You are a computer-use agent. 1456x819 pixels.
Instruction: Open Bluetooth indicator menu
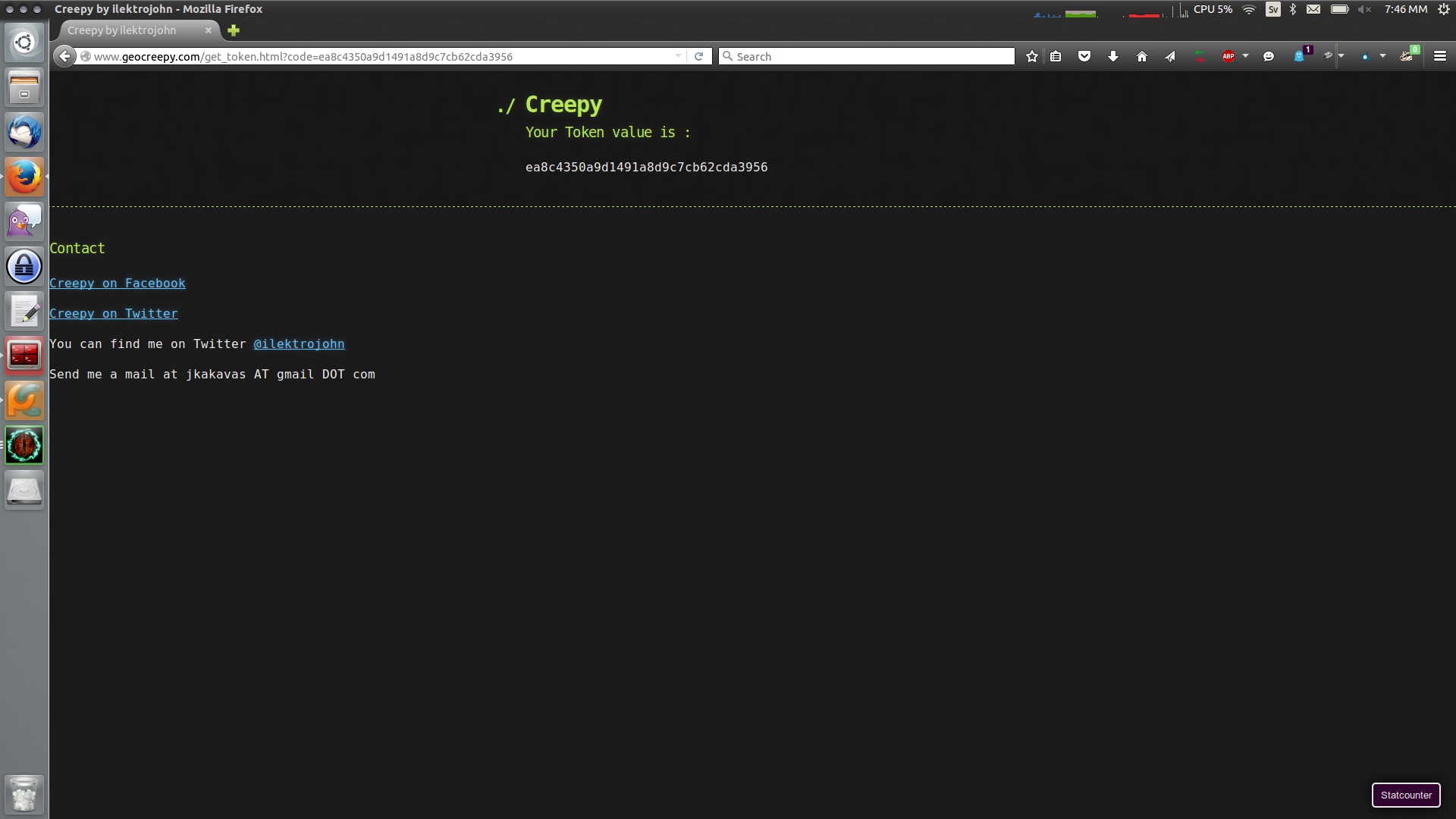point(1293,9)
